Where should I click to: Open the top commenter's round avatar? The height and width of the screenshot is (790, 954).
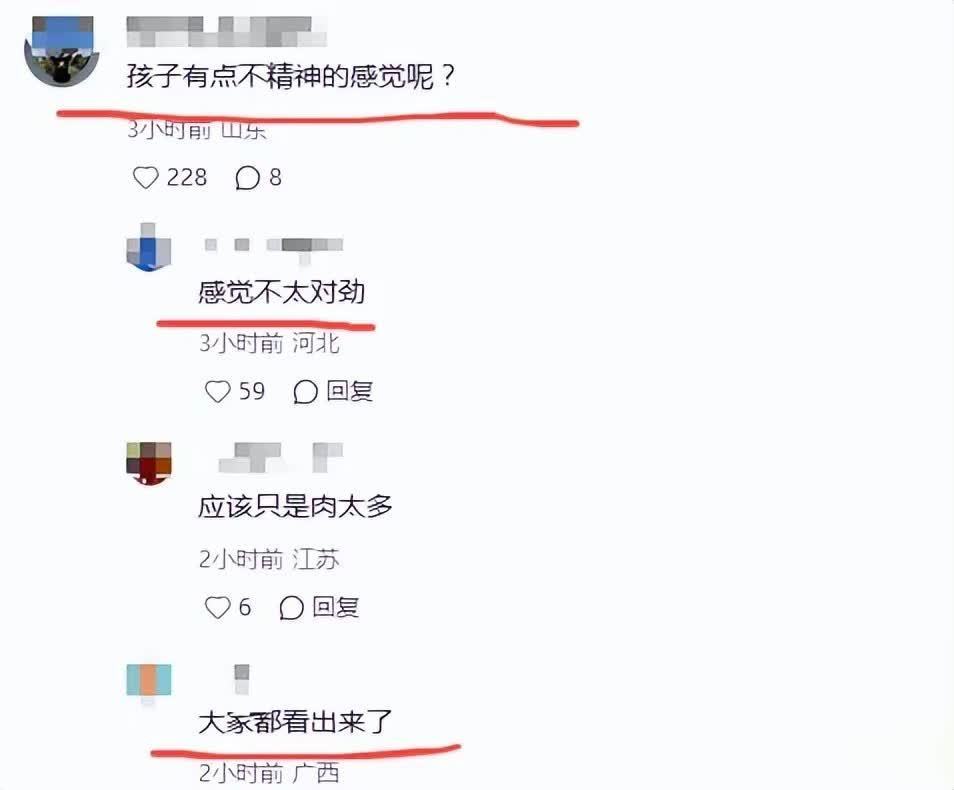[x=61, y=51]
